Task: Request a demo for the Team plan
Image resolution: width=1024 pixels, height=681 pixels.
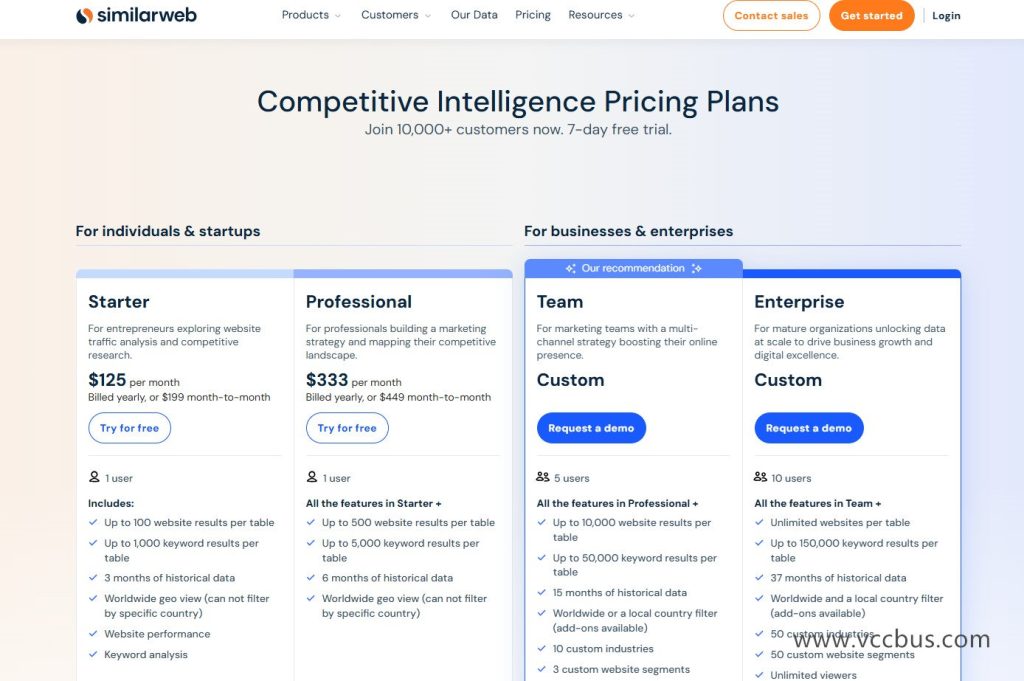Action: point(591,428)
